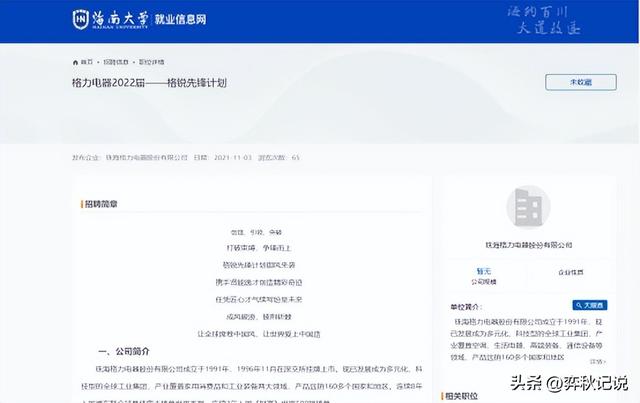Click the 一、公司简介 heading

tap(124, 352)
